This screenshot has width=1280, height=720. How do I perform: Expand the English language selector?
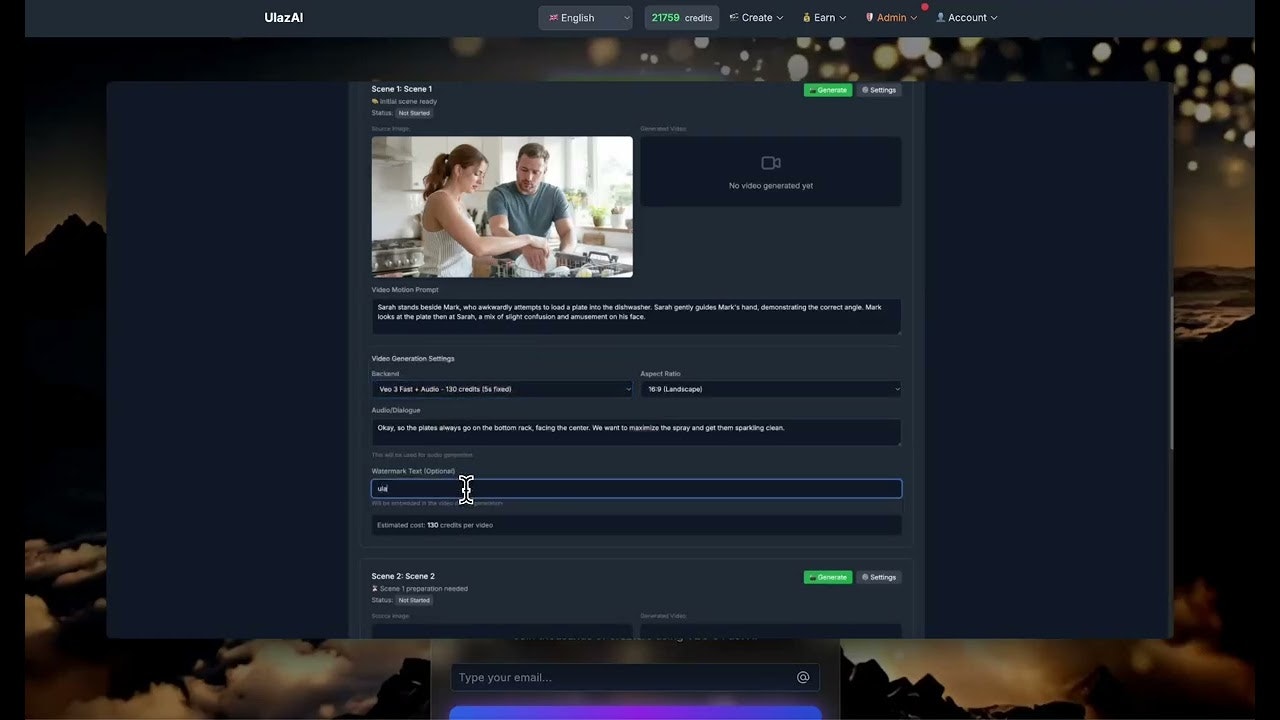tap(585, 17)
